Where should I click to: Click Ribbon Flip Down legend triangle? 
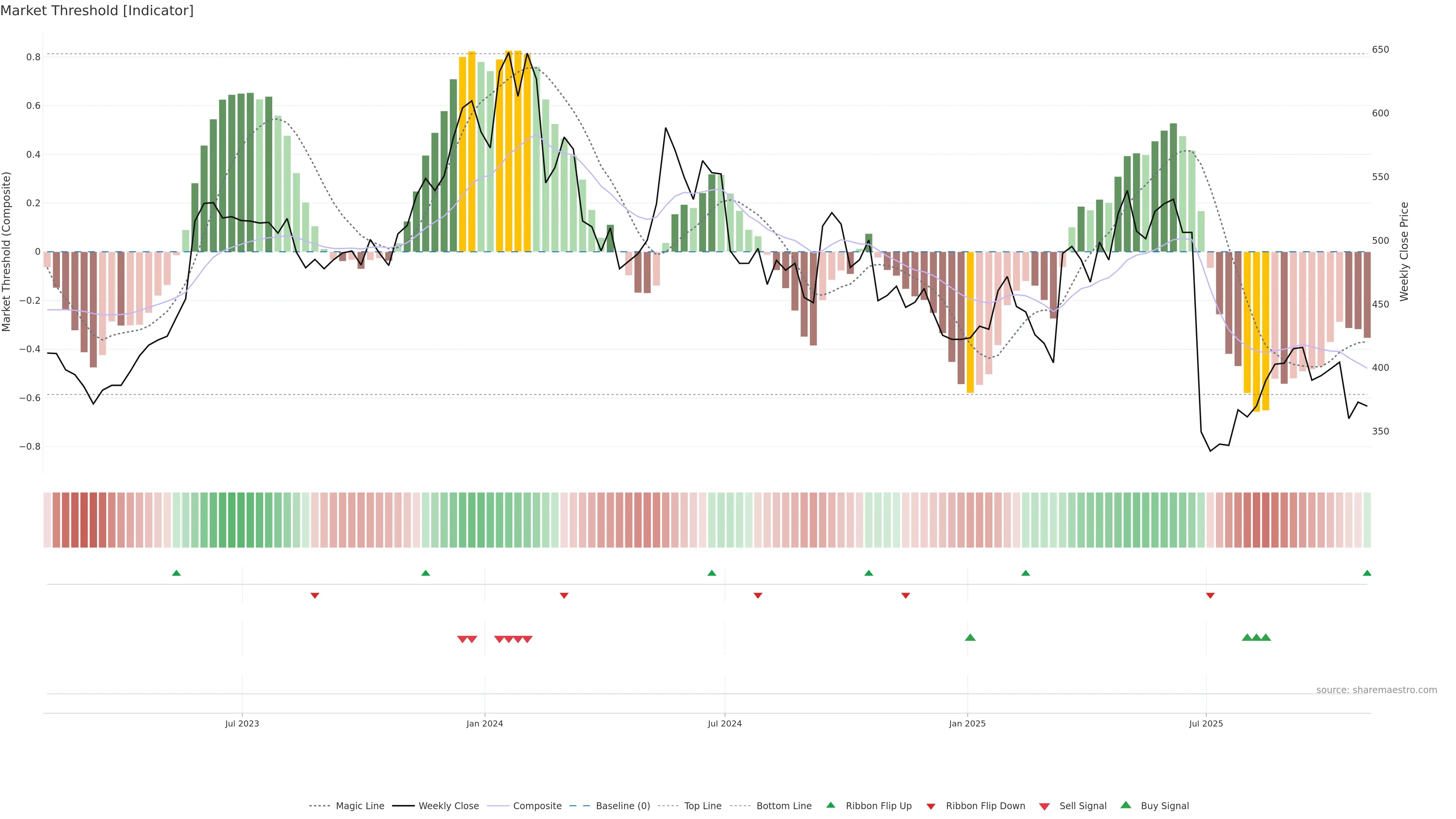pos(931,806)
